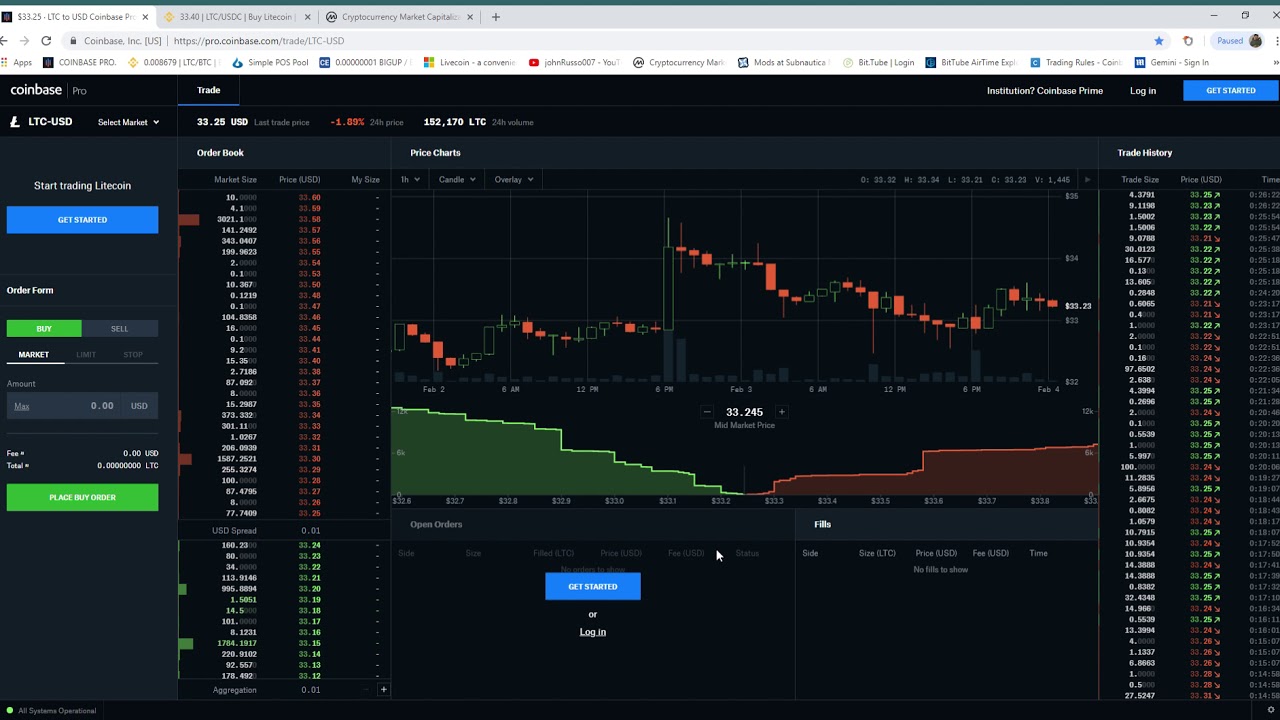
Task: Click the Trade History header
Action: pyautogui.click(x=1145, y=153)
